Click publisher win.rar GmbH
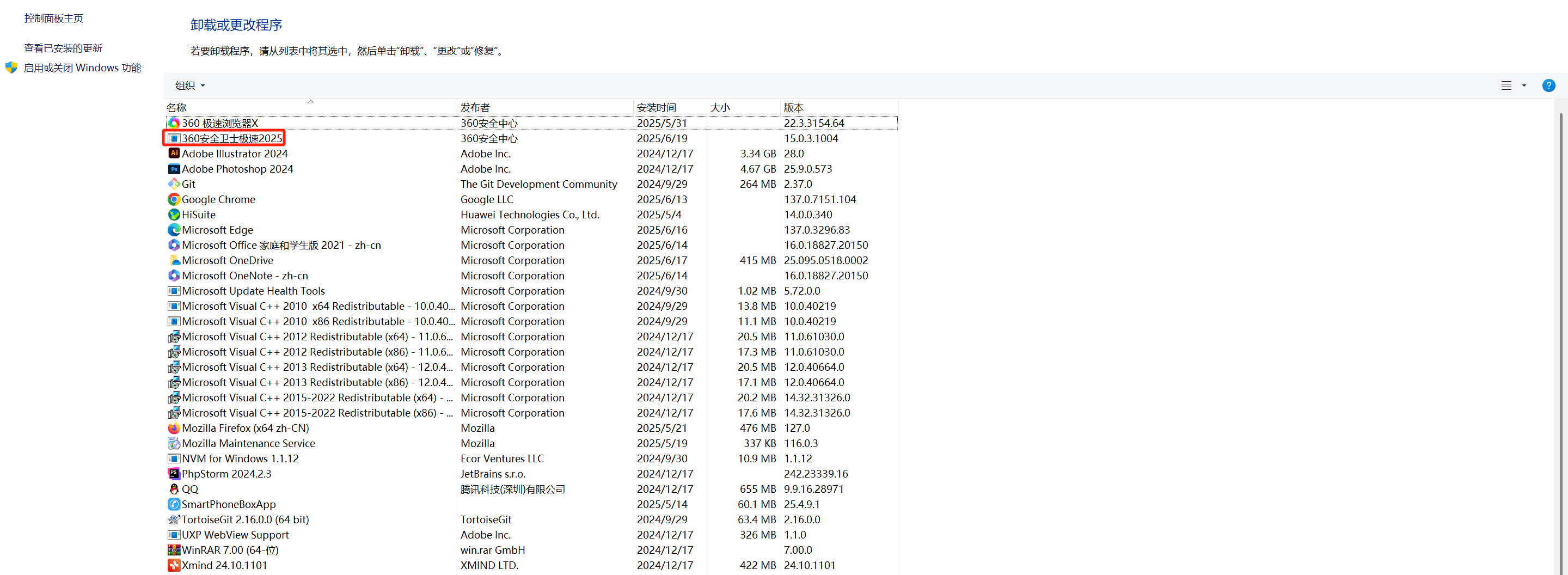The height and width of the screenshot is (575, 1568). (x=493, y=549)
